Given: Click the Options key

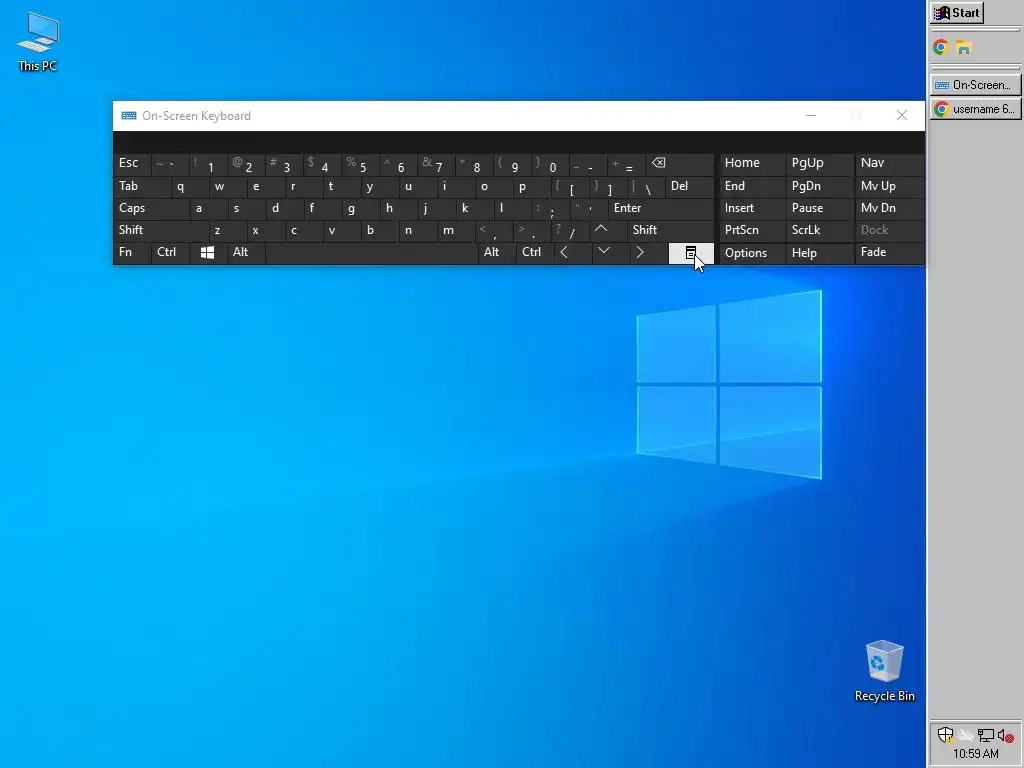Looking at the screenshot, I should (752, 253).
